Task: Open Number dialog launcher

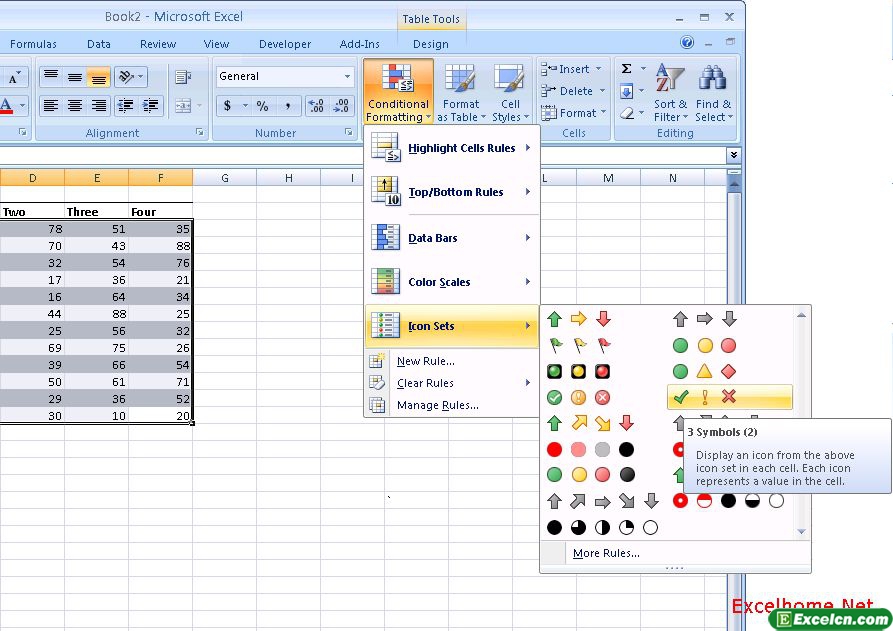Action: [x=349, y=132]
